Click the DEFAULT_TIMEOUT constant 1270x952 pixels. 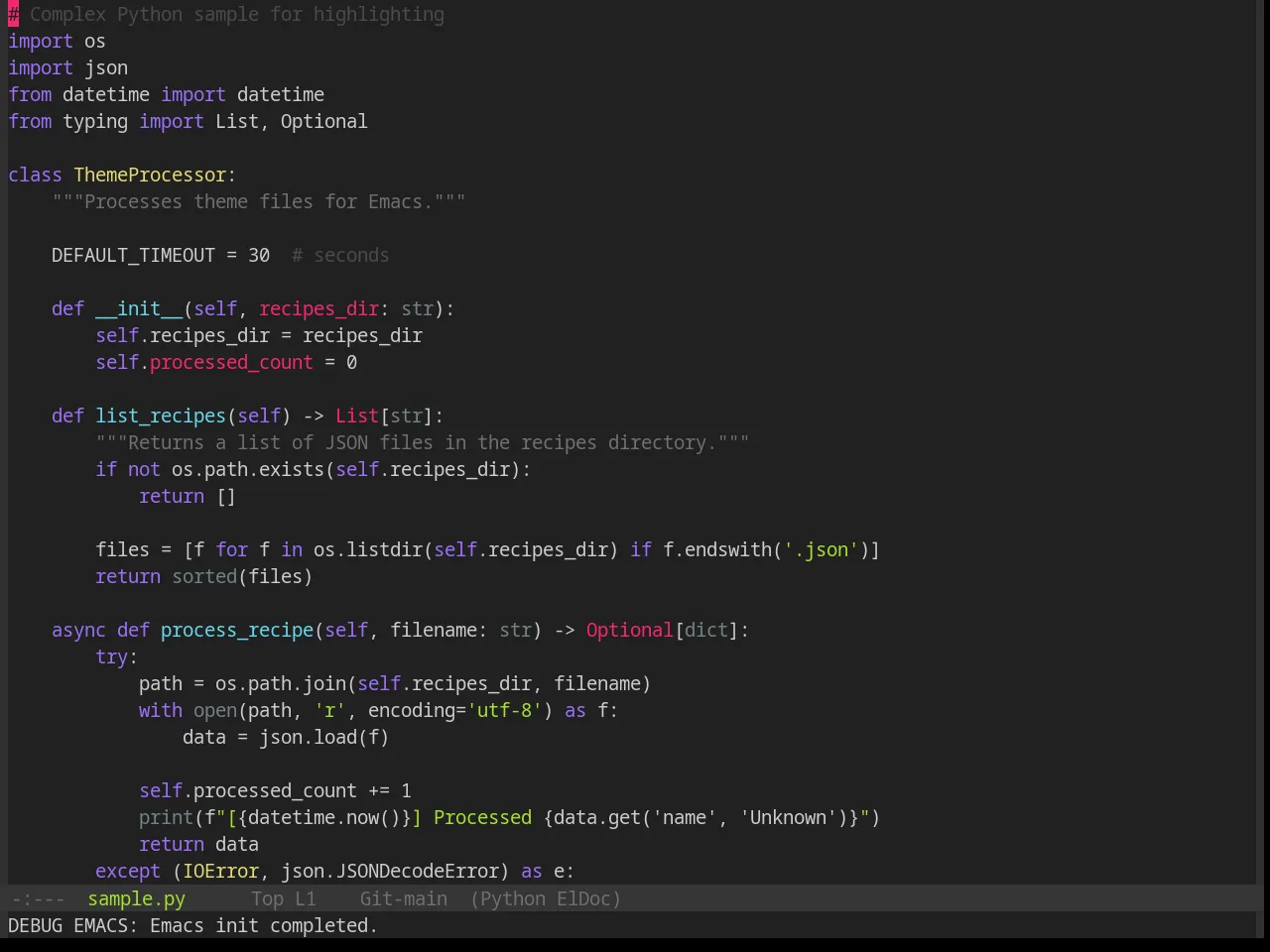[133, 256]
